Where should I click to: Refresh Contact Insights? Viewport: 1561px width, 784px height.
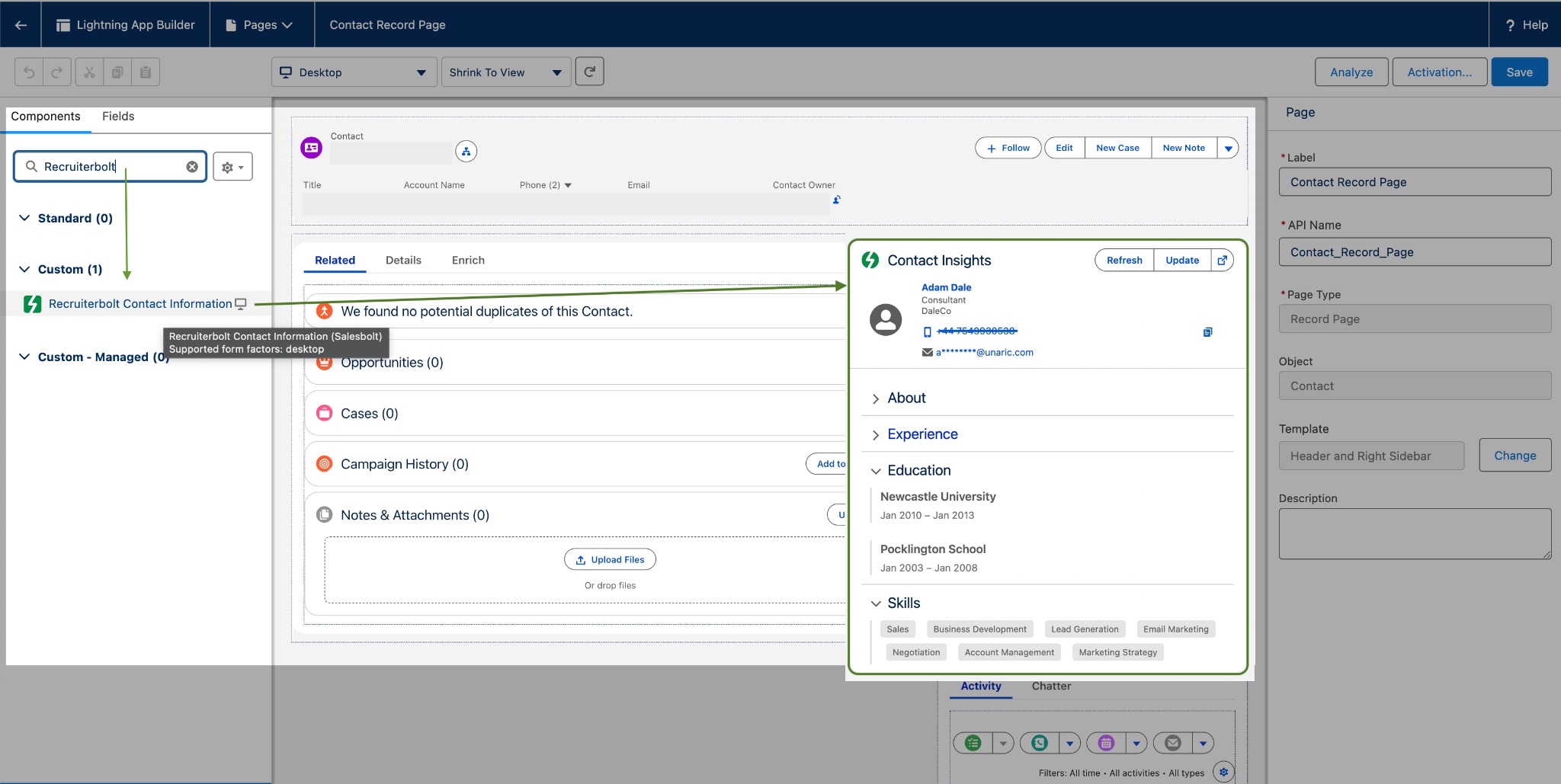point(1124,261)
